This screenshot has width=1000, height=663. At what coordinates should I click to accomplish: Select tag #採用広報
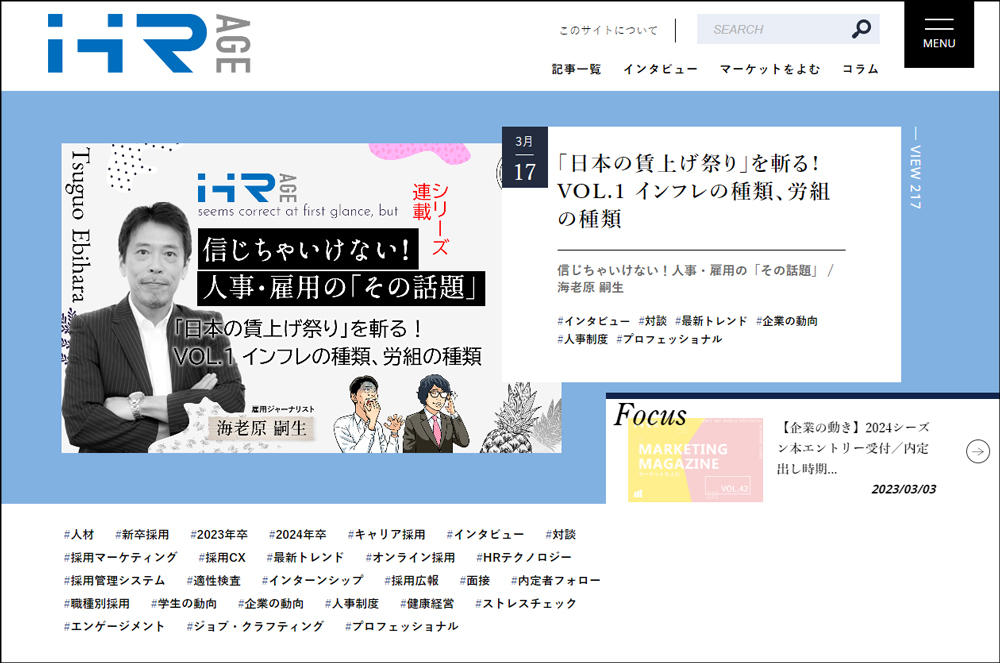coord(411,580)
